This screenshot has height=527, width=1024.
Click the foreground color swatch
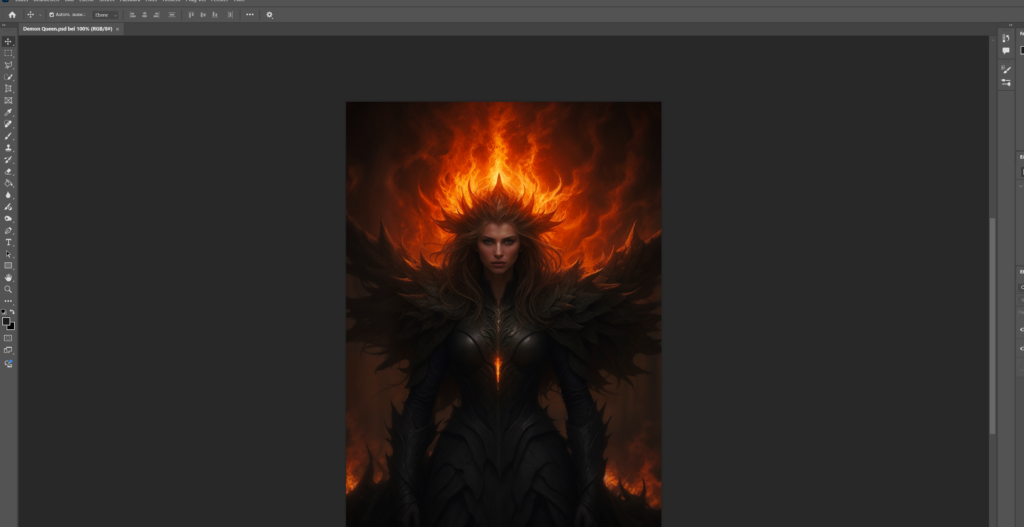[6, 321]
